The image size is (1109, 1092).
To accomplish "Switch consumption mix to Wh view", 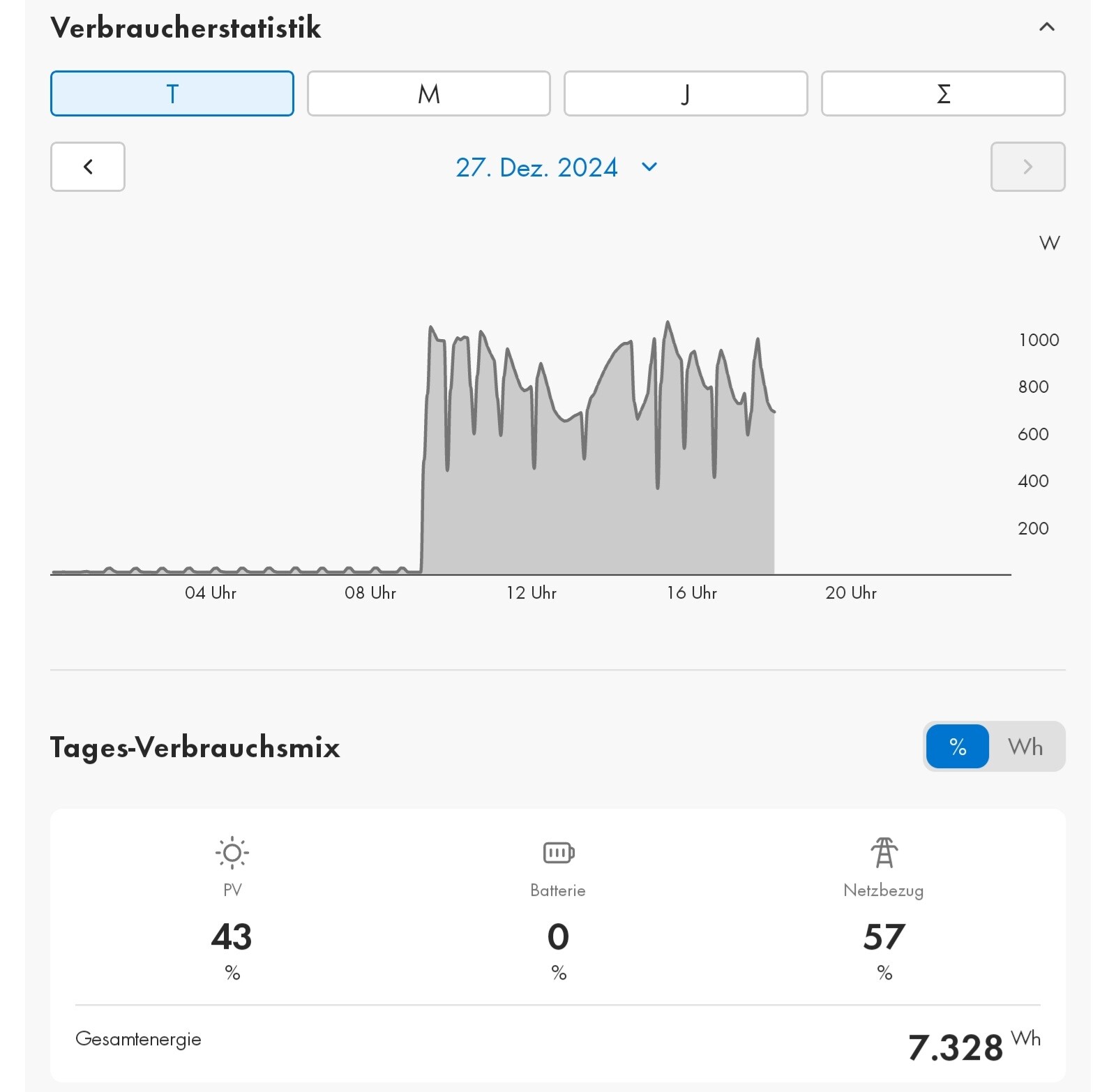I will (1025, 747).
